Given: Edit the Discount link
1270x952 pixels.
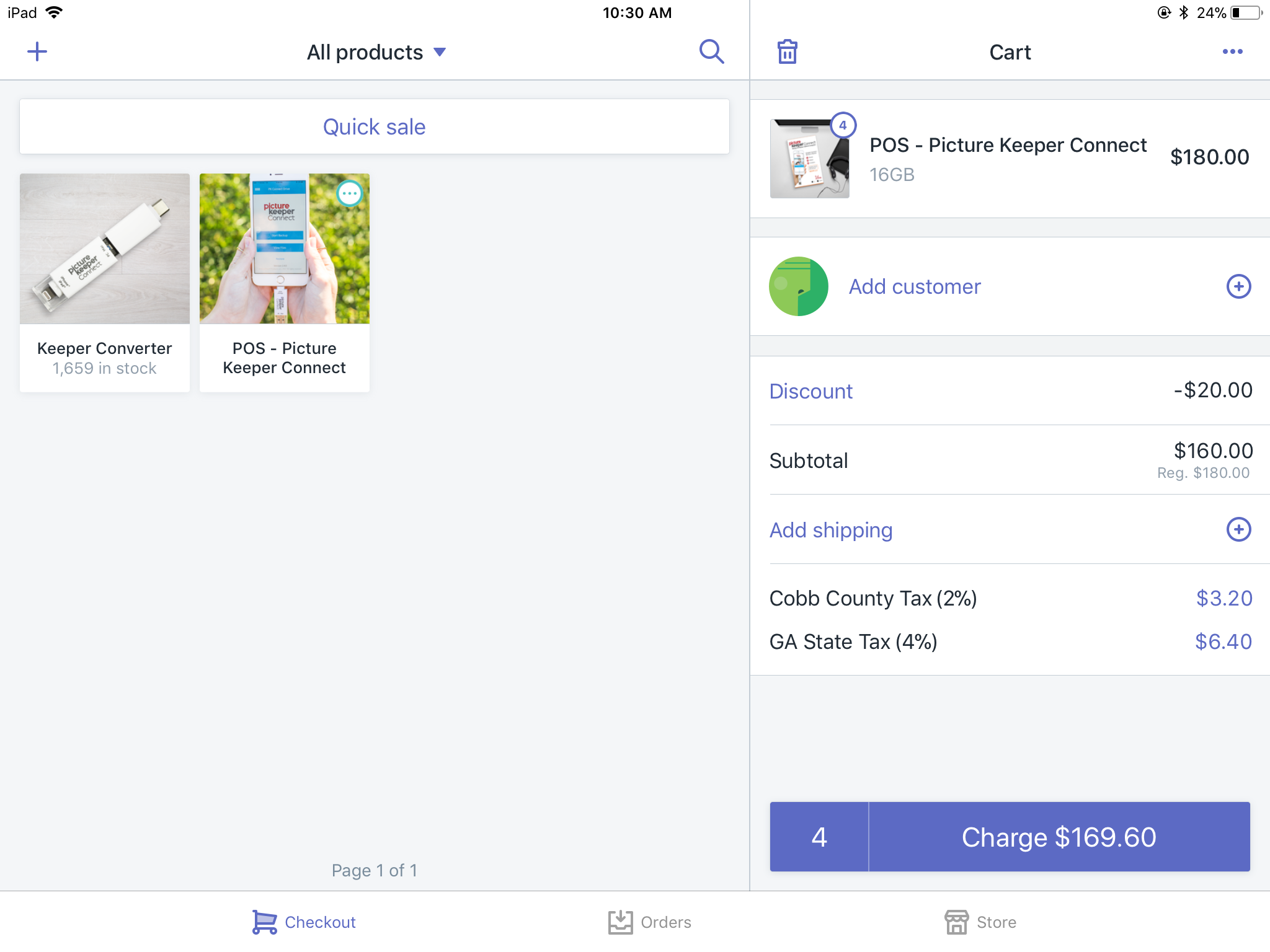Looking at the screenshot, I should click(x=811, y=391).
